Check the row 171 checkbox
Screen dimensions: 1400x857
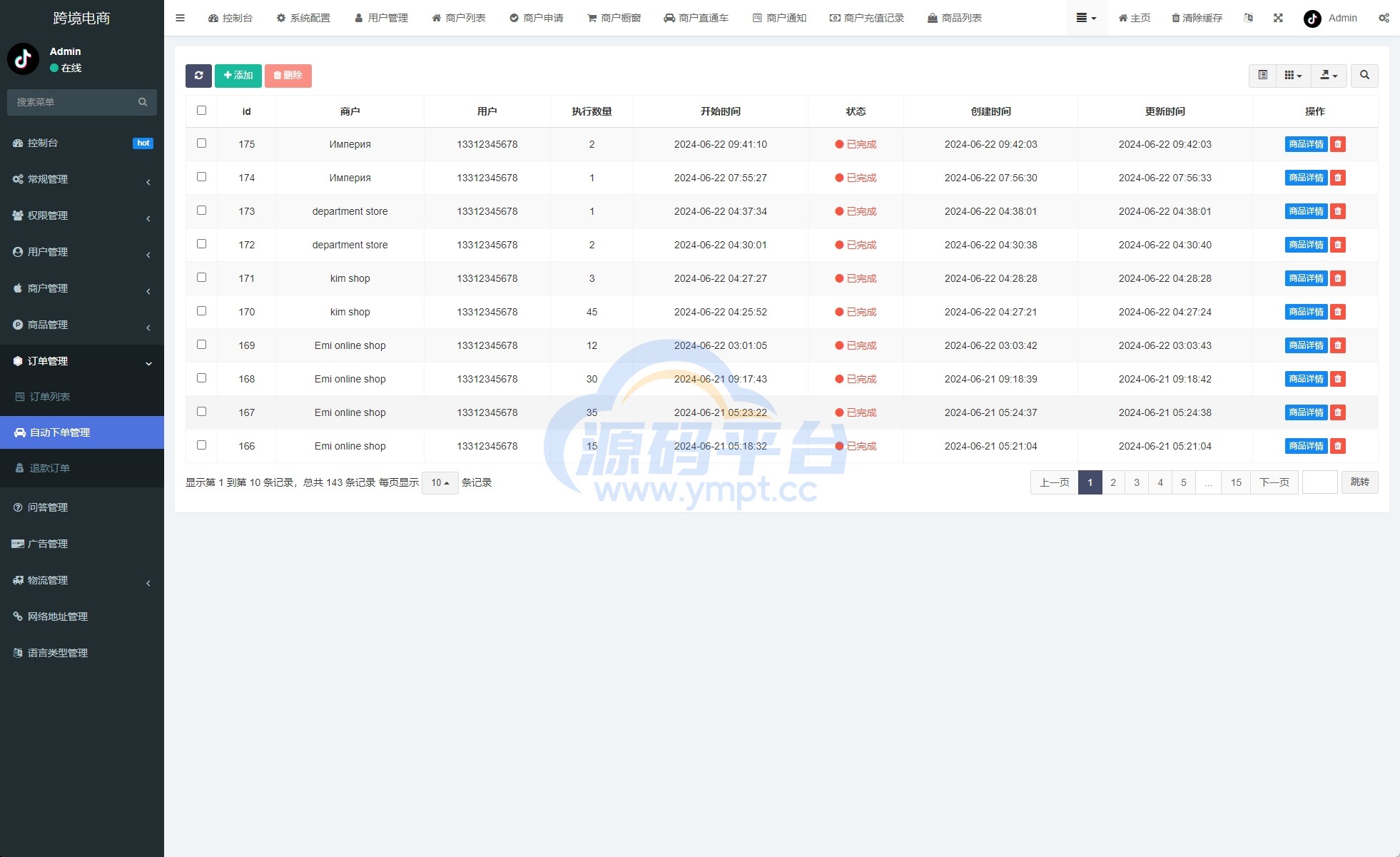(x=201, y=278)
